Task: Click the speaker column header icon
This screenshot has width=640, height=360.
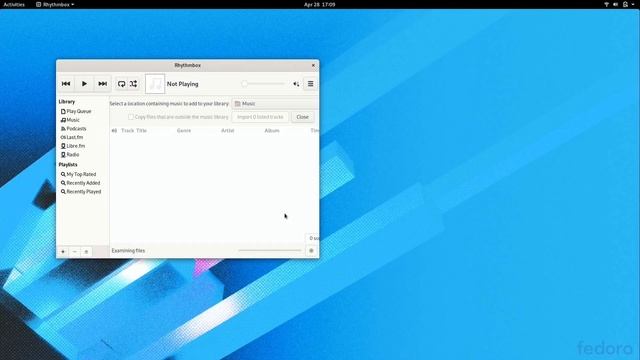Action: [x=114, y=131]
